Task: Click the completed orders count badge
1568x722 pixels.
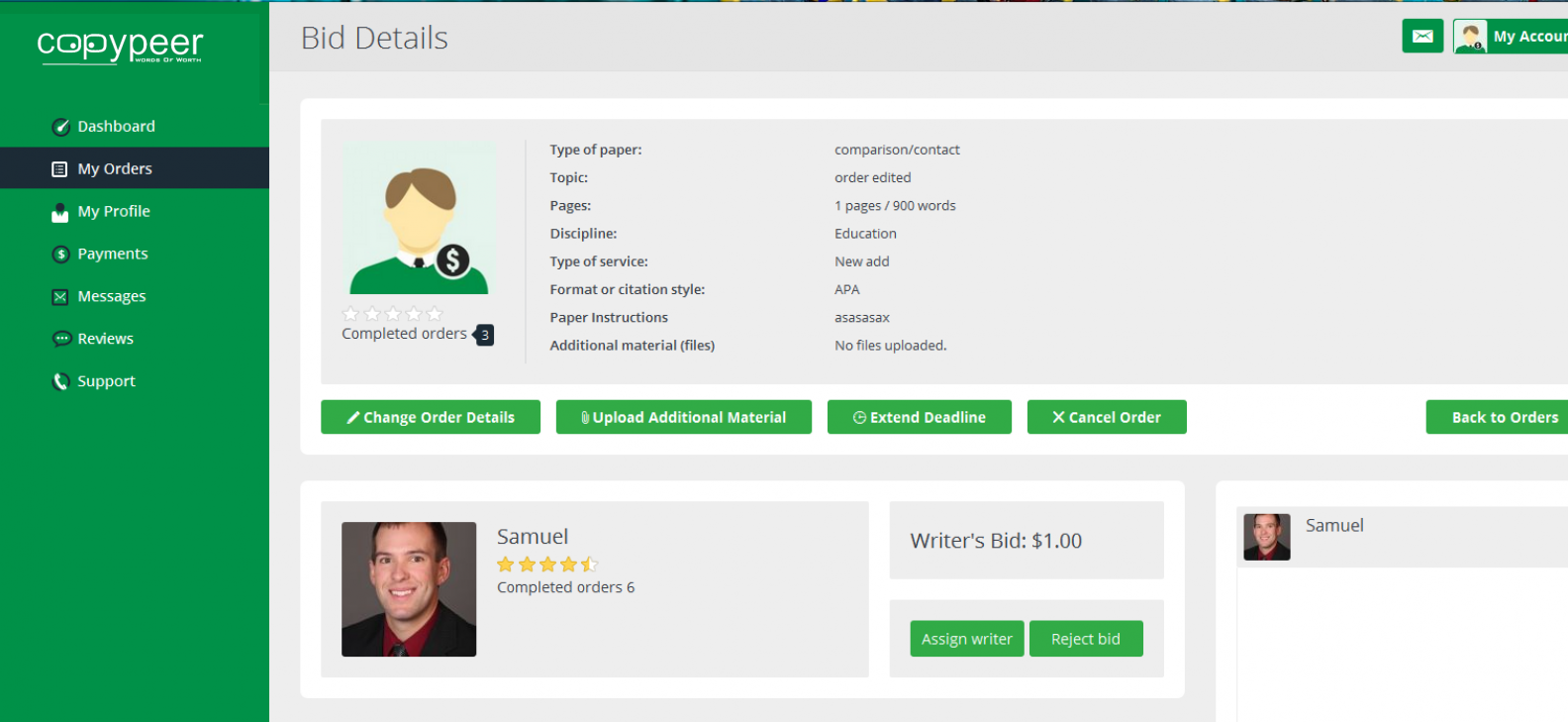Action: pos(484,335)
